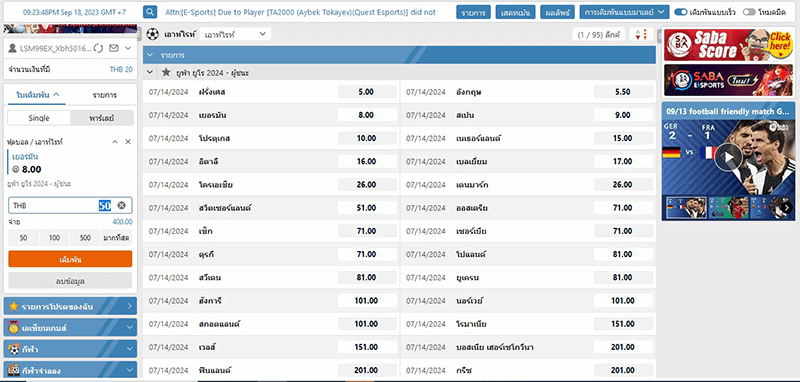Pick England odds 5.50
Viewport: 800px width, 382px height.
pos(623,92)
